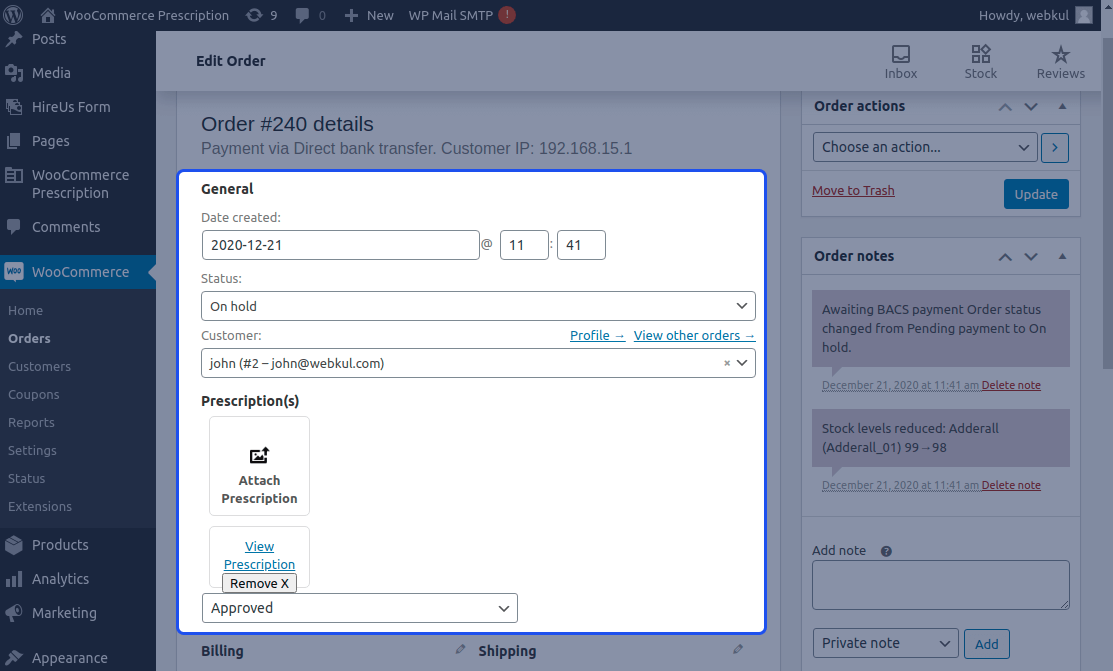The image size is (1113, 671).
Task: Open the Customer john dropdown
Action: tap(478, 363)
